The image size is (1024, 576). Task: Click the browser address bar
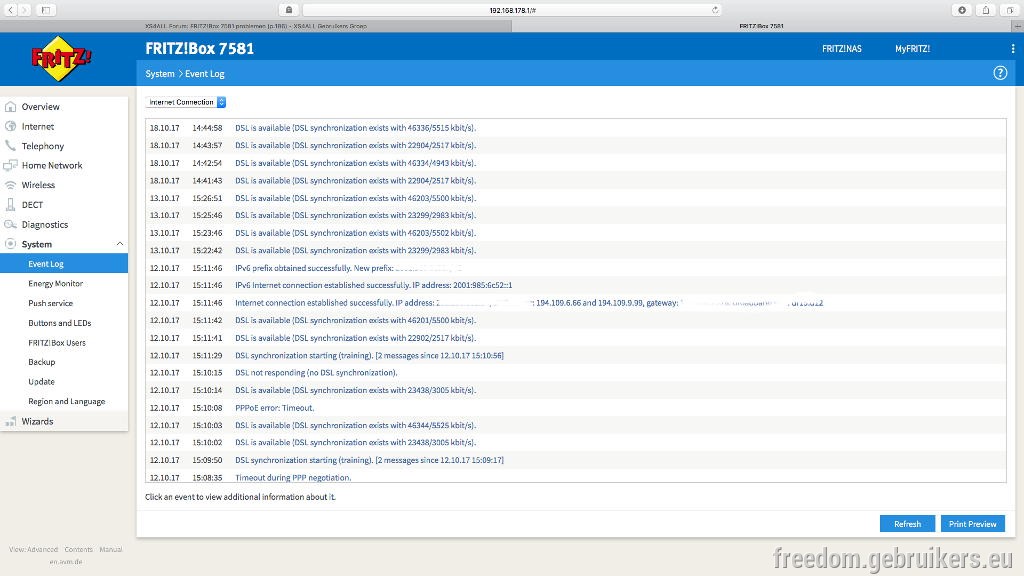[512, 10]
